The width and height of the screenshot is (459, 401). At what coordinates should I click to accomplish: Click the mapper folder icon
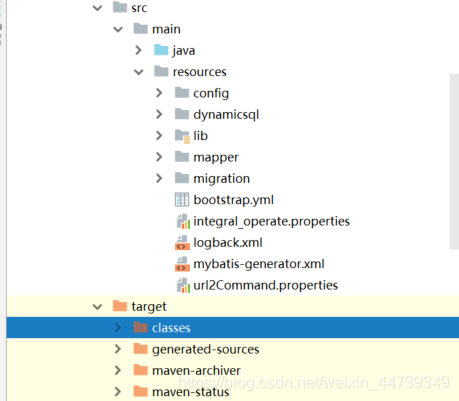click(x=182, y=156)
